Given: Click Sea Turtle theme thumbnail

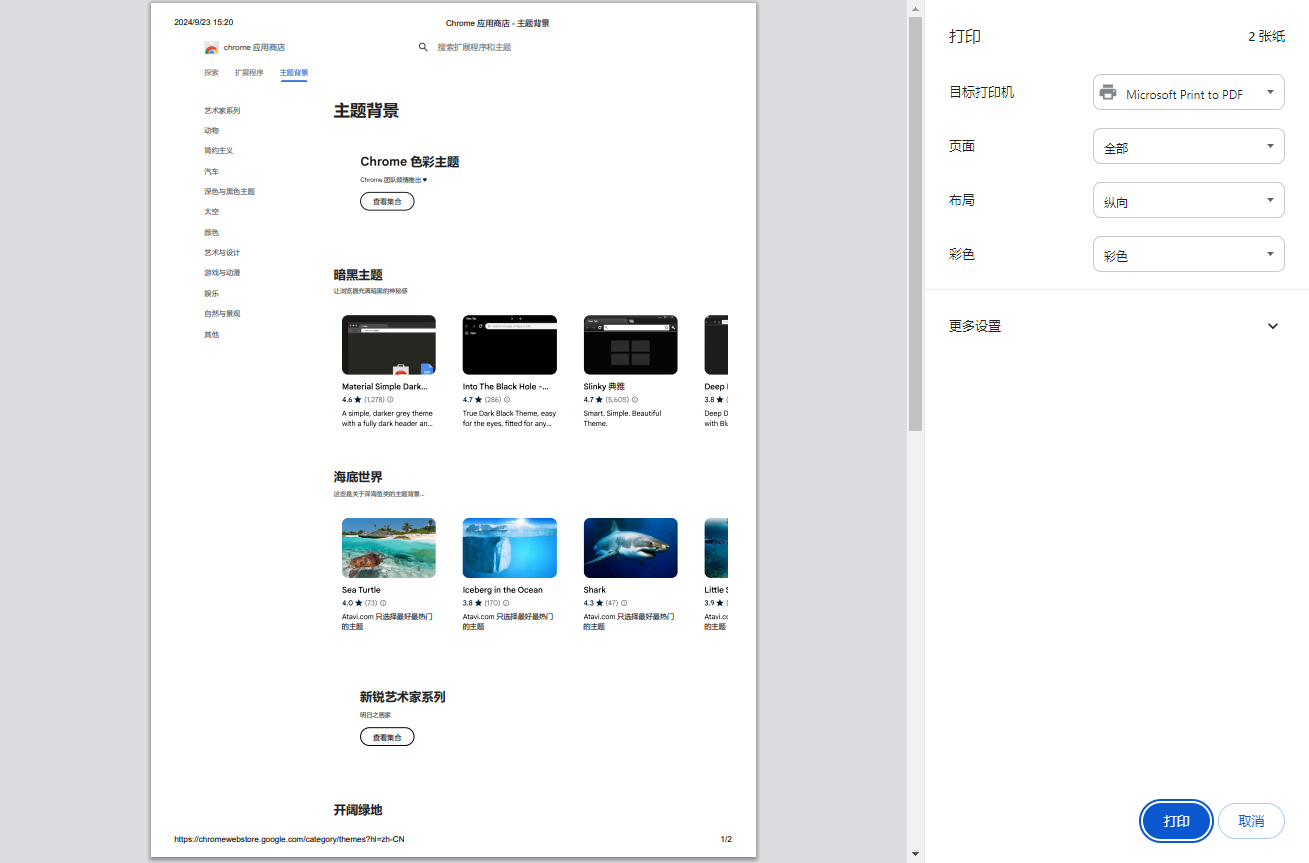Looking at the screenshot, I should [x=389, y=548].
